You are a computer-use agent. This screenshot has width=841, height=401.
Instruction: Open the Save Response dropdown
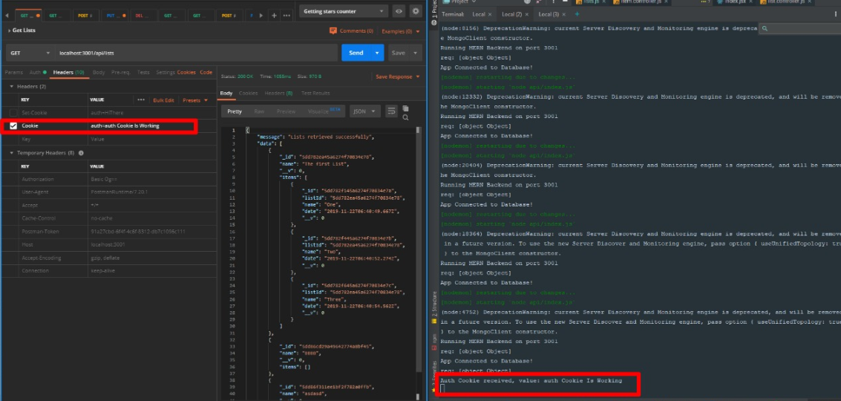pyautogui.click(x=398, y=77)
